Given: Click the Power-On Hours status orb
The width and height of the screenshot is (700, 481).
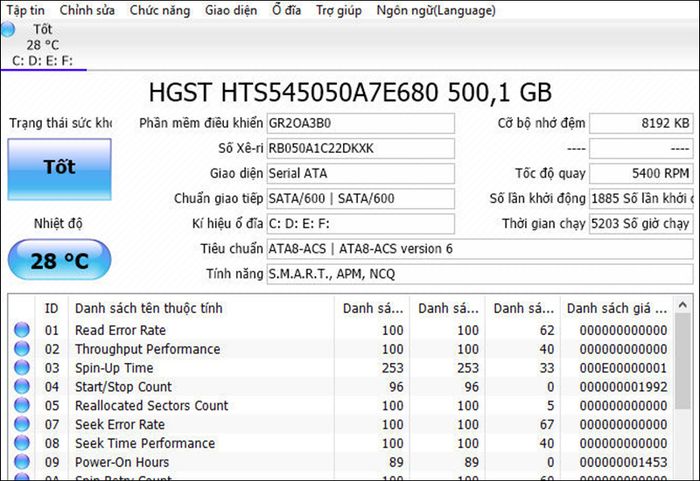Looking at the screenshot, I should [x=22, y=463].
